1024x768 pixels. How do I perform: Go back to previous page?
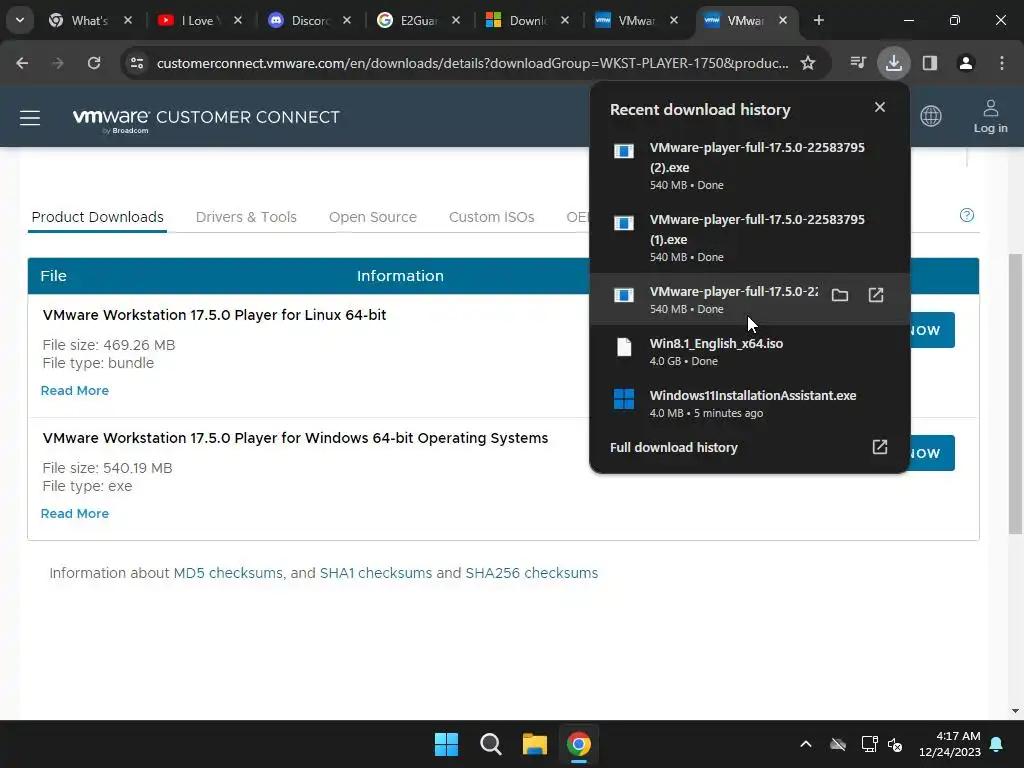[22, 63]
